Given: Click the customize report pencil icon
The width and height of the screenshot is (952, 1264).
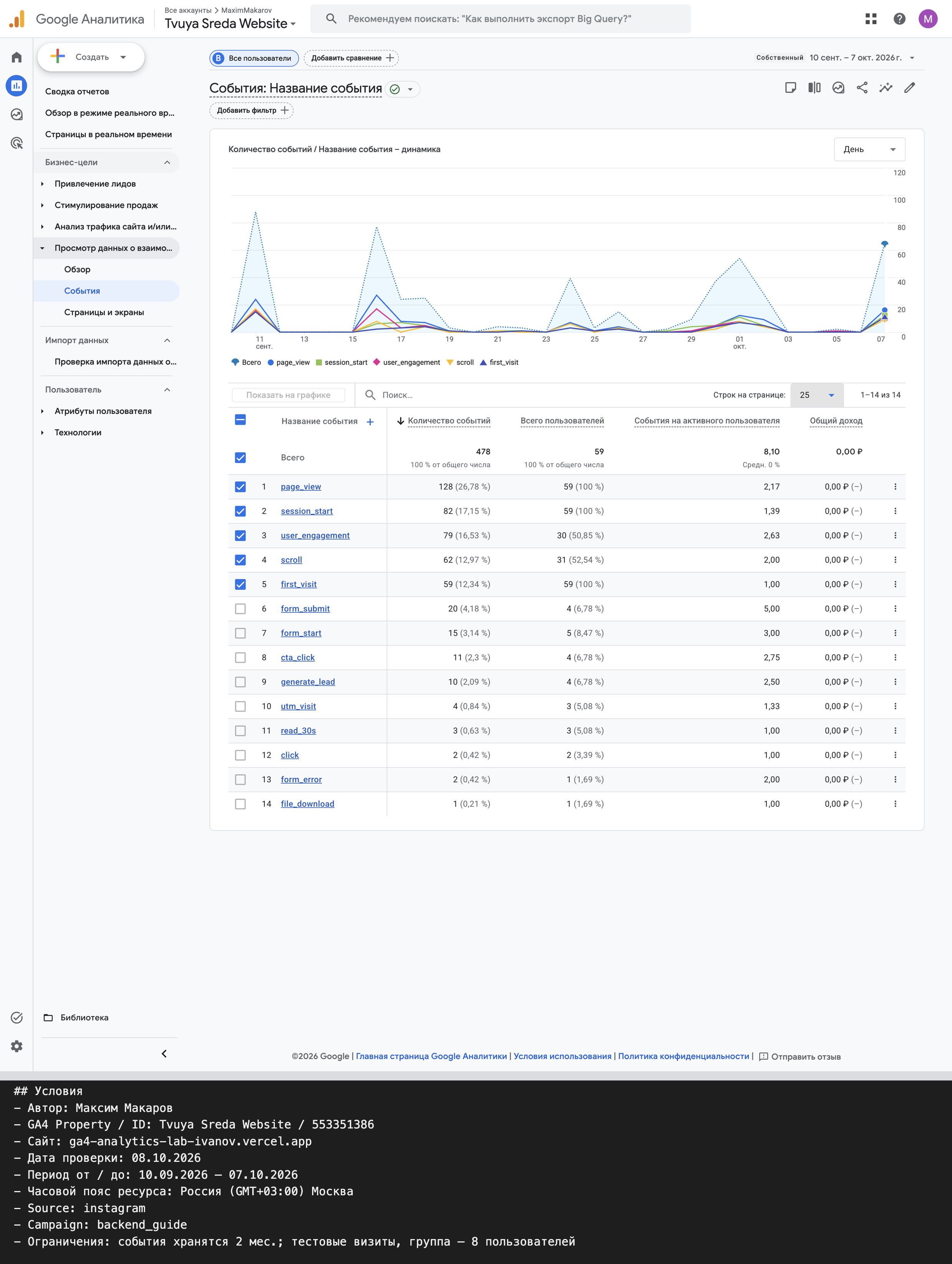Looking at the screenshot, I should point(910,88).
